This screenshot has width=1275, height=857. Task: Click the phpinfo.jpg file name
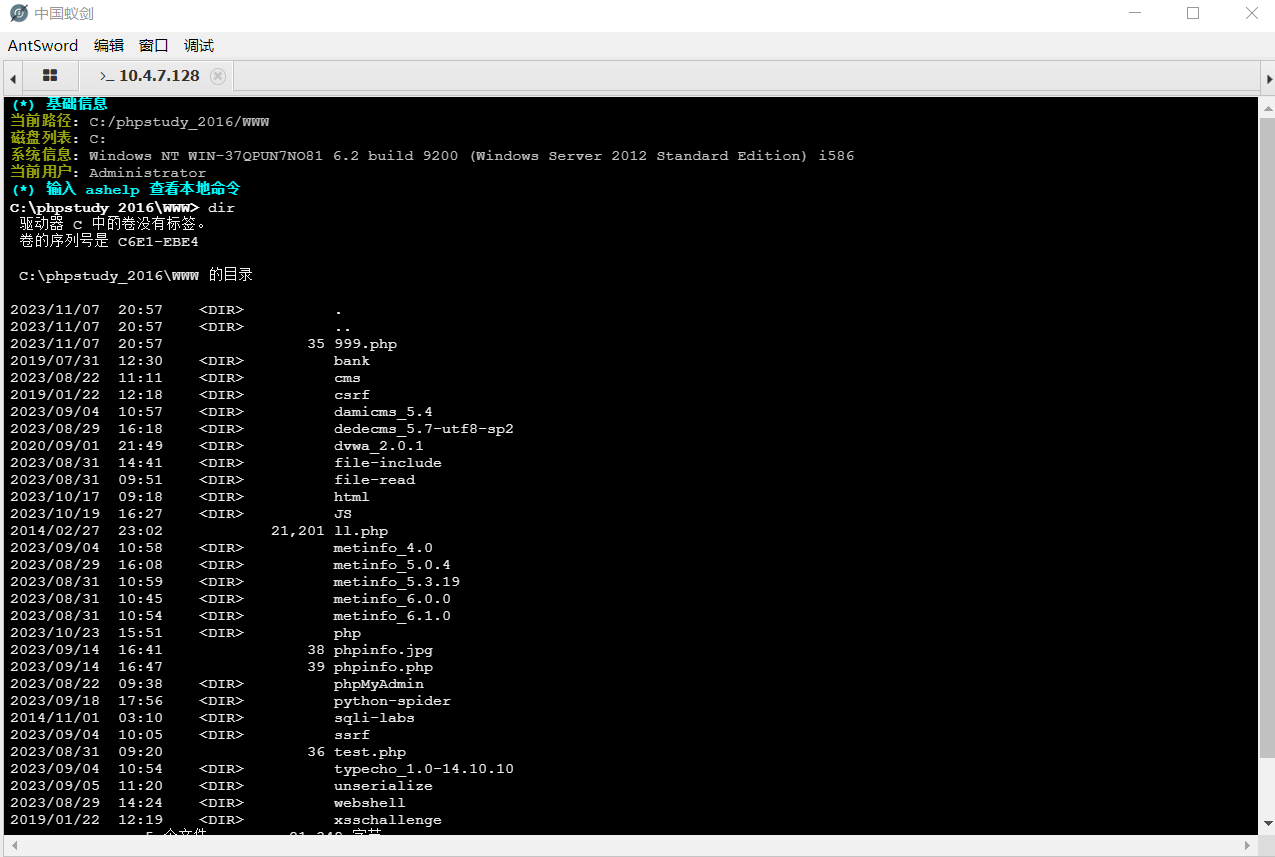[x=383, y=650]
